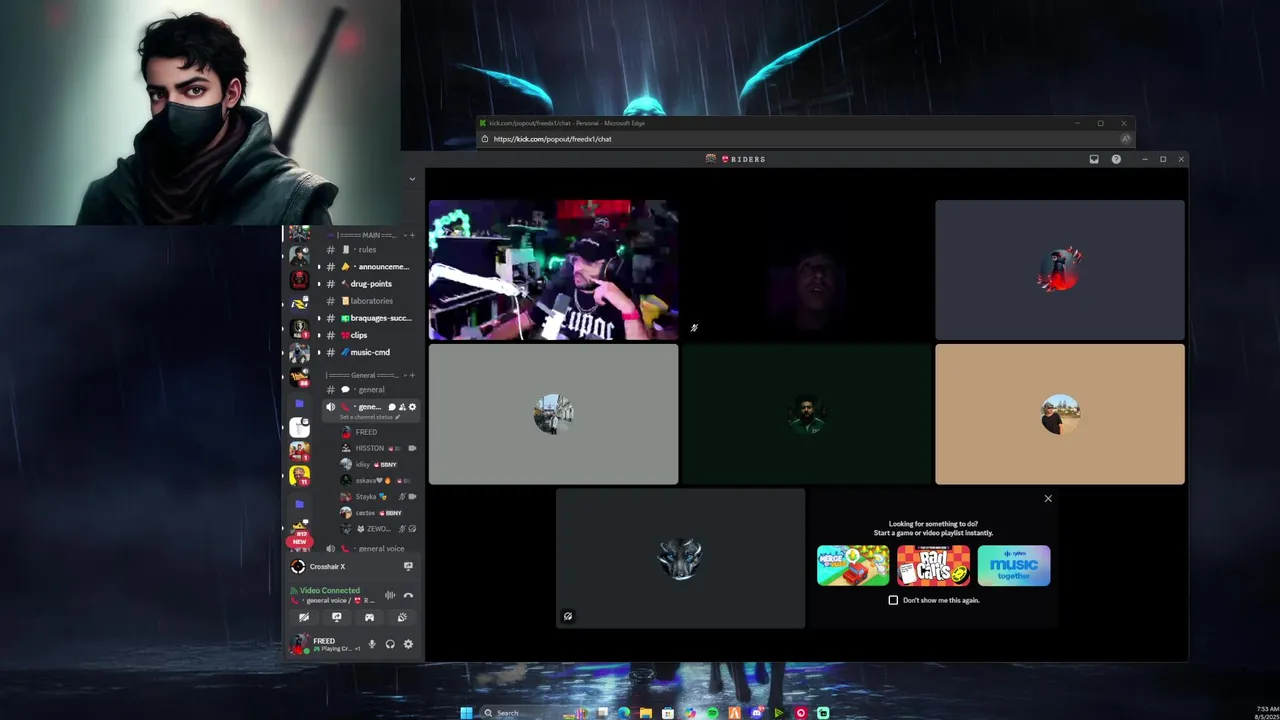Launch the Music Together activity card
1280x720 pixels.
click(x=1014, y=566)
